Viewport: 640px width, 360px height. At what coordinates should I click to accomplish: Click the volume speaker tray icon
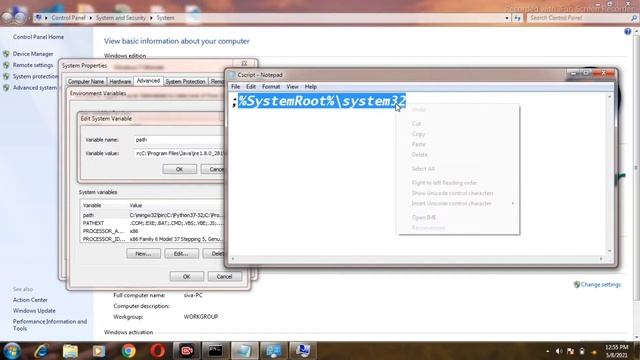[x=559, y=351]
